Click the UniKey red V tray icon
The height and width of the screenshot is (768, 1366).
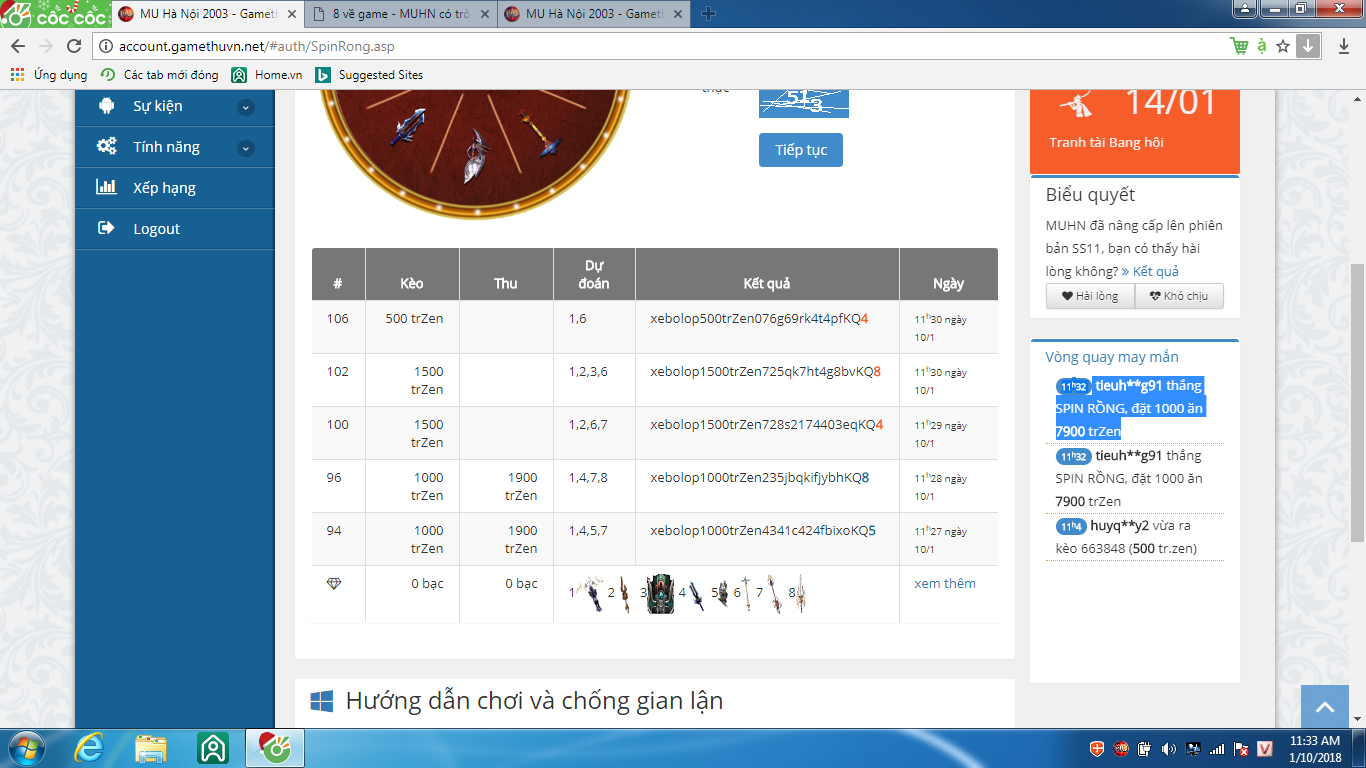tap(1265, 748)
